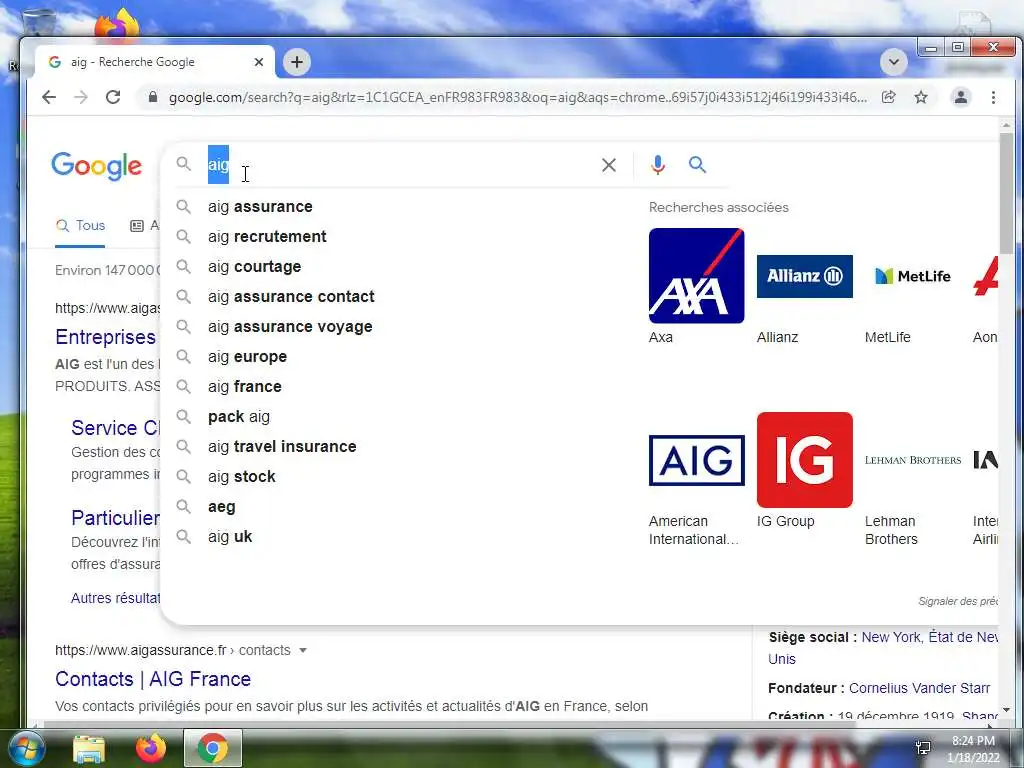Screen dimensions: 1024x768
Task: Choose the 'aeg' suggestion
Action: pyautogui.click(x=398, y=507)
